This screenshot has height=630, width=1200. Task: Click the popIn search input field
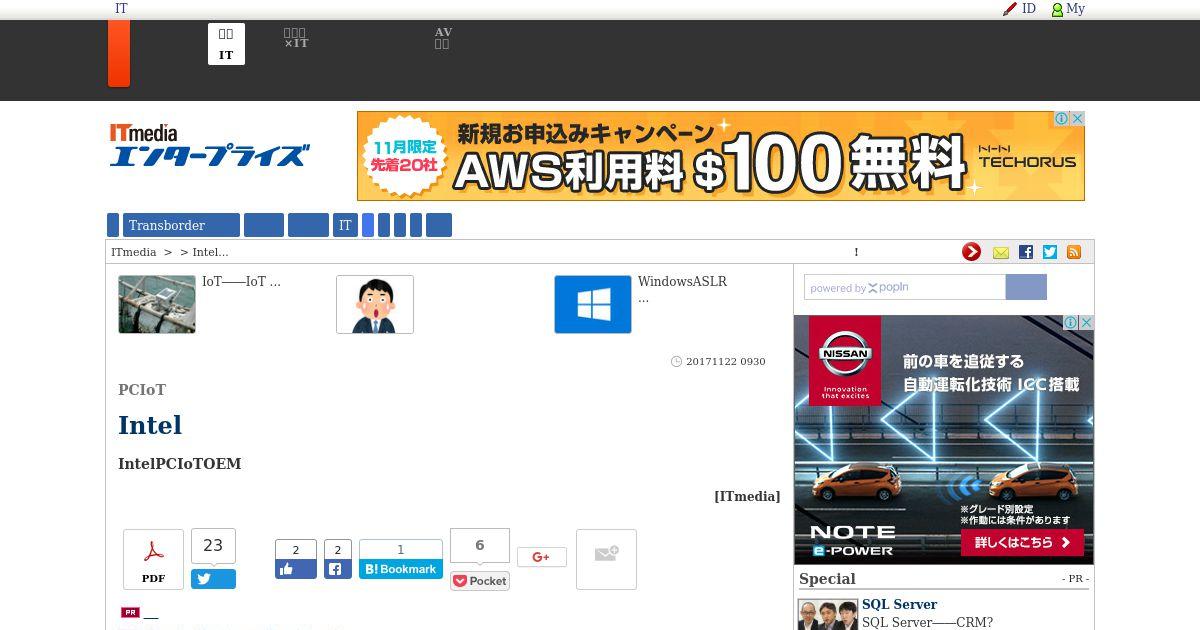(904, 287)
